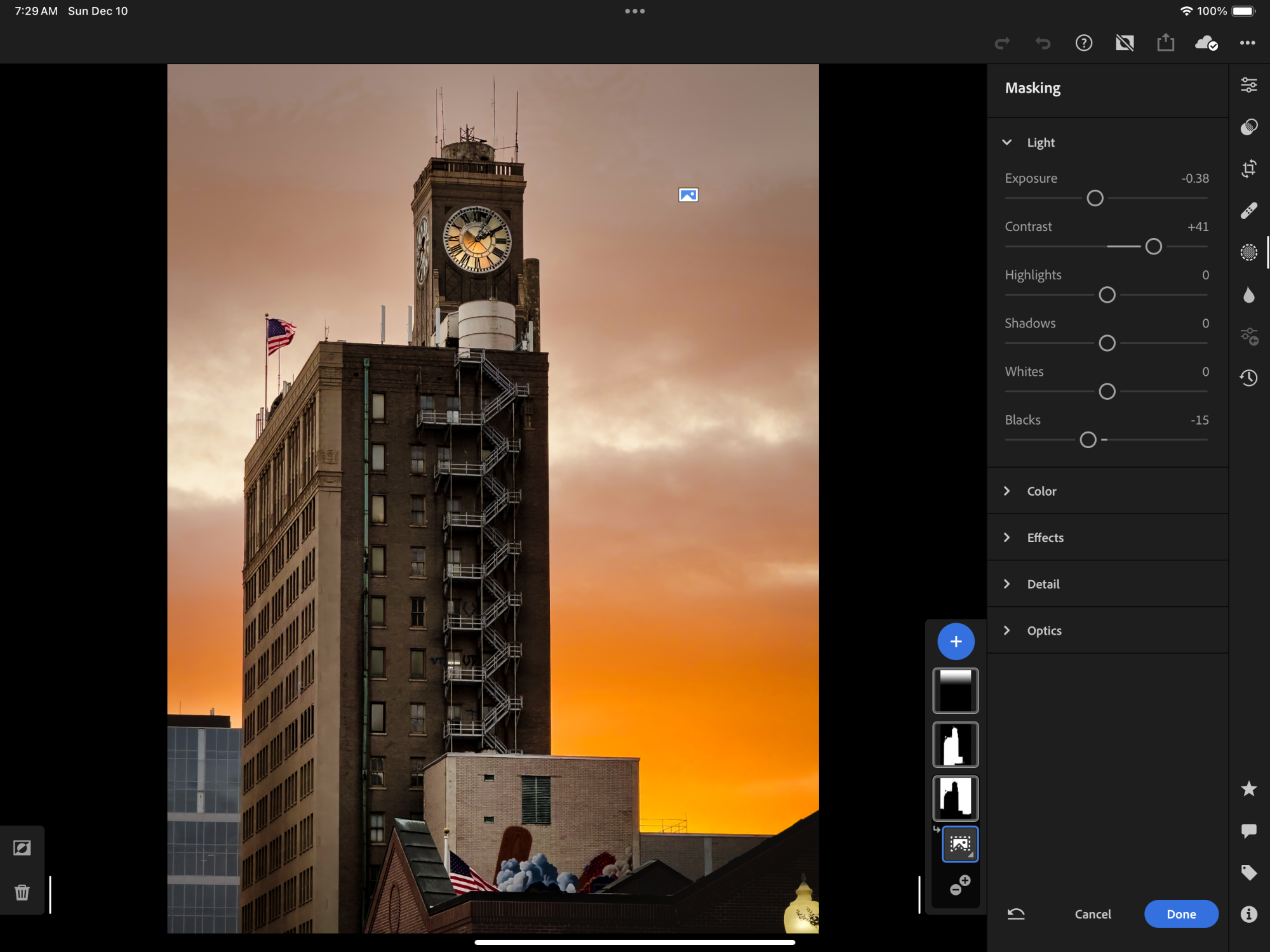The image size is (1270, 952).
Task: Open the cloud sync status icon
Action: (1205, 43)
